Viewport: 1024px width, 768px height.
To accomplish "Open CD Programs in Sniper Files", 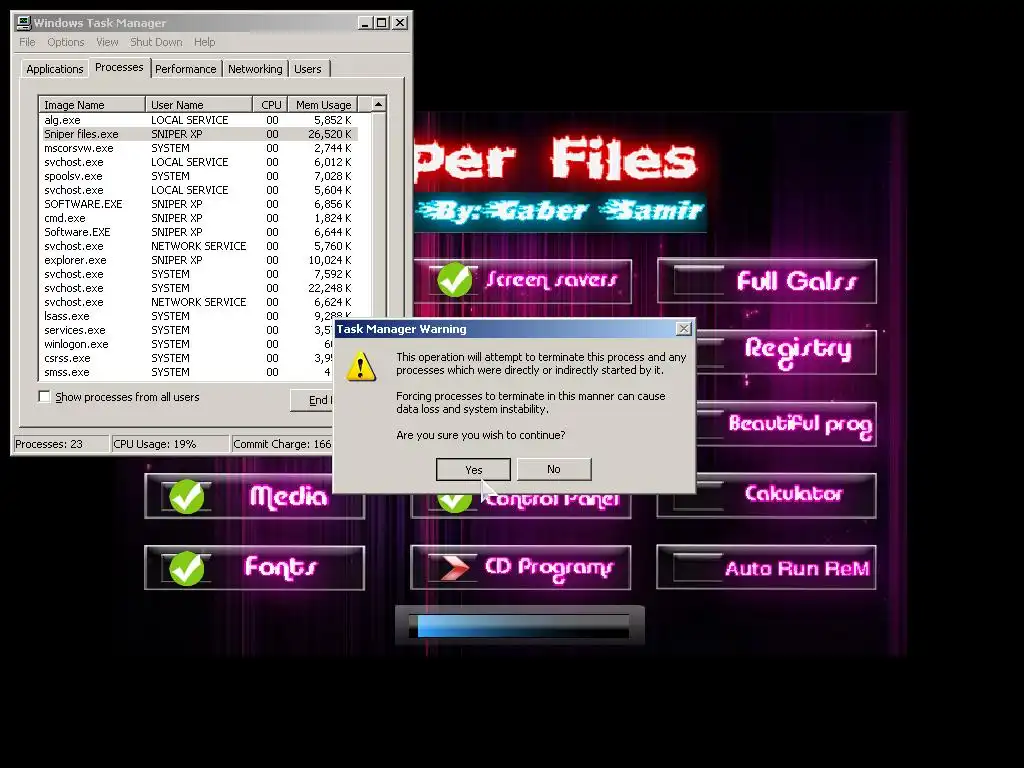I will coord(521,568).
